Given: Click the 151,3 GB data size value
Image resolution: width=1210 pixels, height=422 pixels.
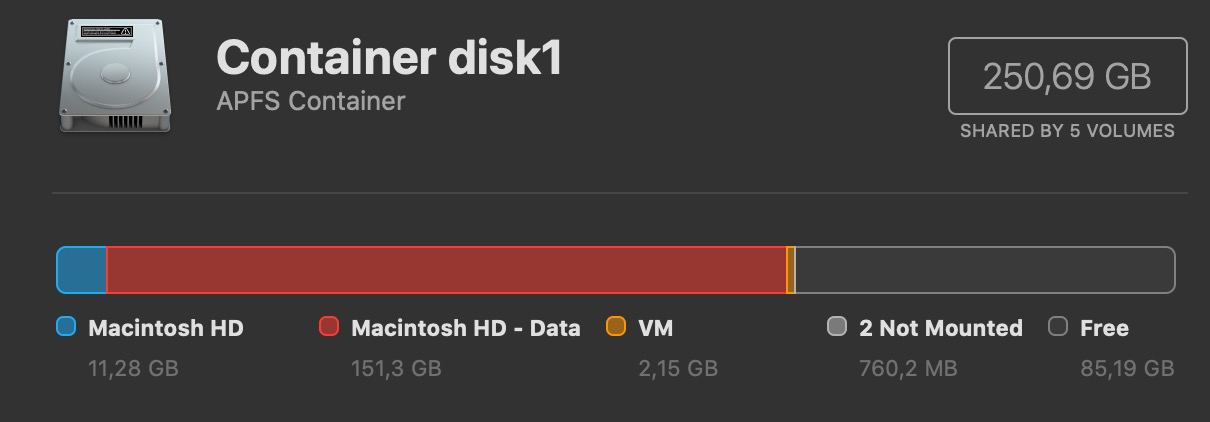Looking at the screenshot, I should (x=396, y=368).
